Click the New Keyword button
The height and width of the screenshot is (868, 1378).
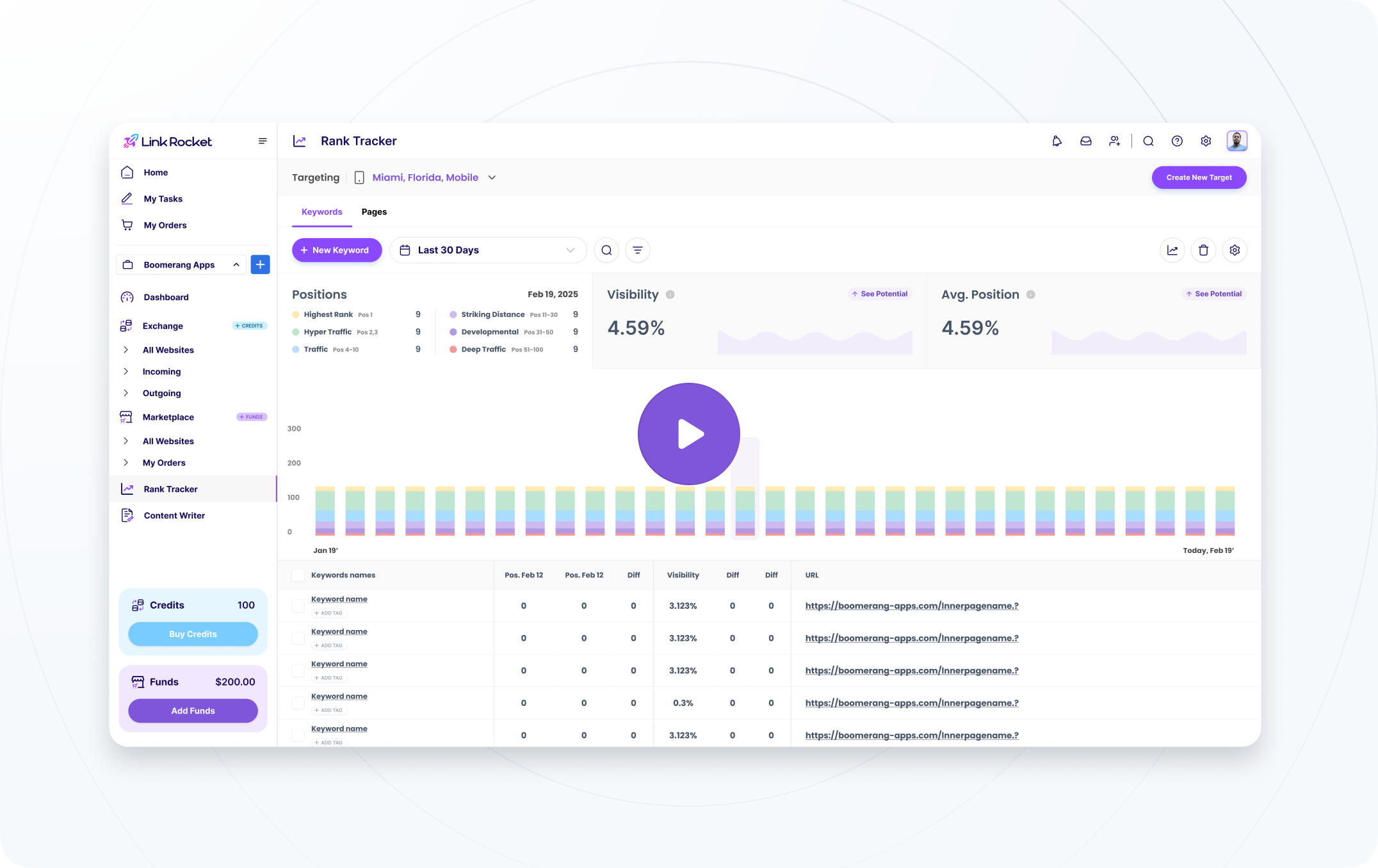click(337, 250)
